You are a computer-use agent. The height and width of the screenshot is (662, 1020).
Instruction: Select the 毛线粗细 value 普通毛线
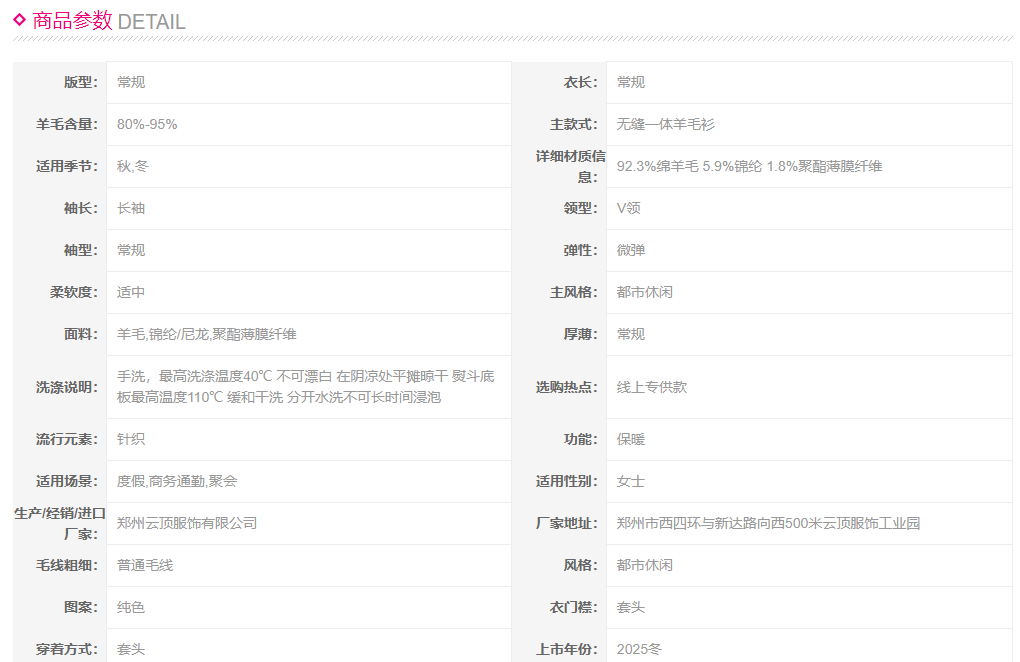click(x=145, y=565)
